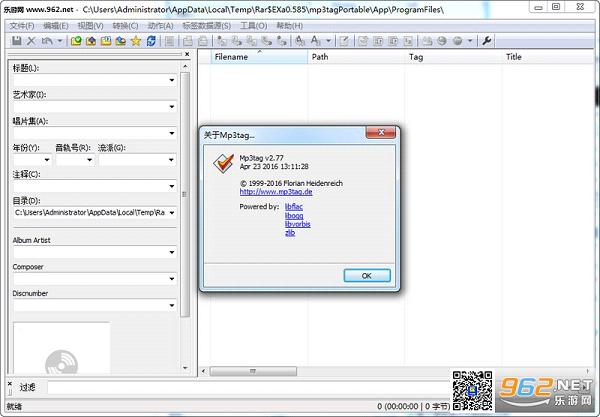Screen dimensions: 600x417
Task: Expand the Composer dropdown
Action: pyautogui.click(x=172, y=279)
